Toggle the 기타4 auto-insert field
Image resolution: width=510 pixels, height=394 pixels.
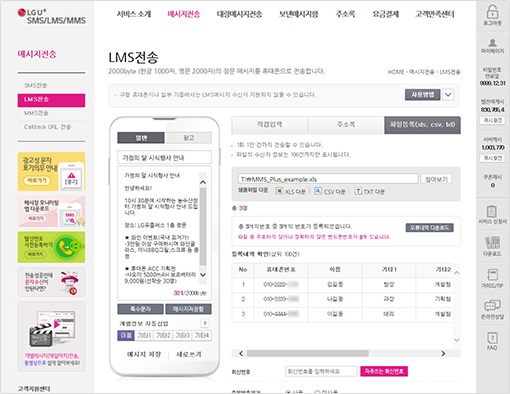click(x=202, y=335)
